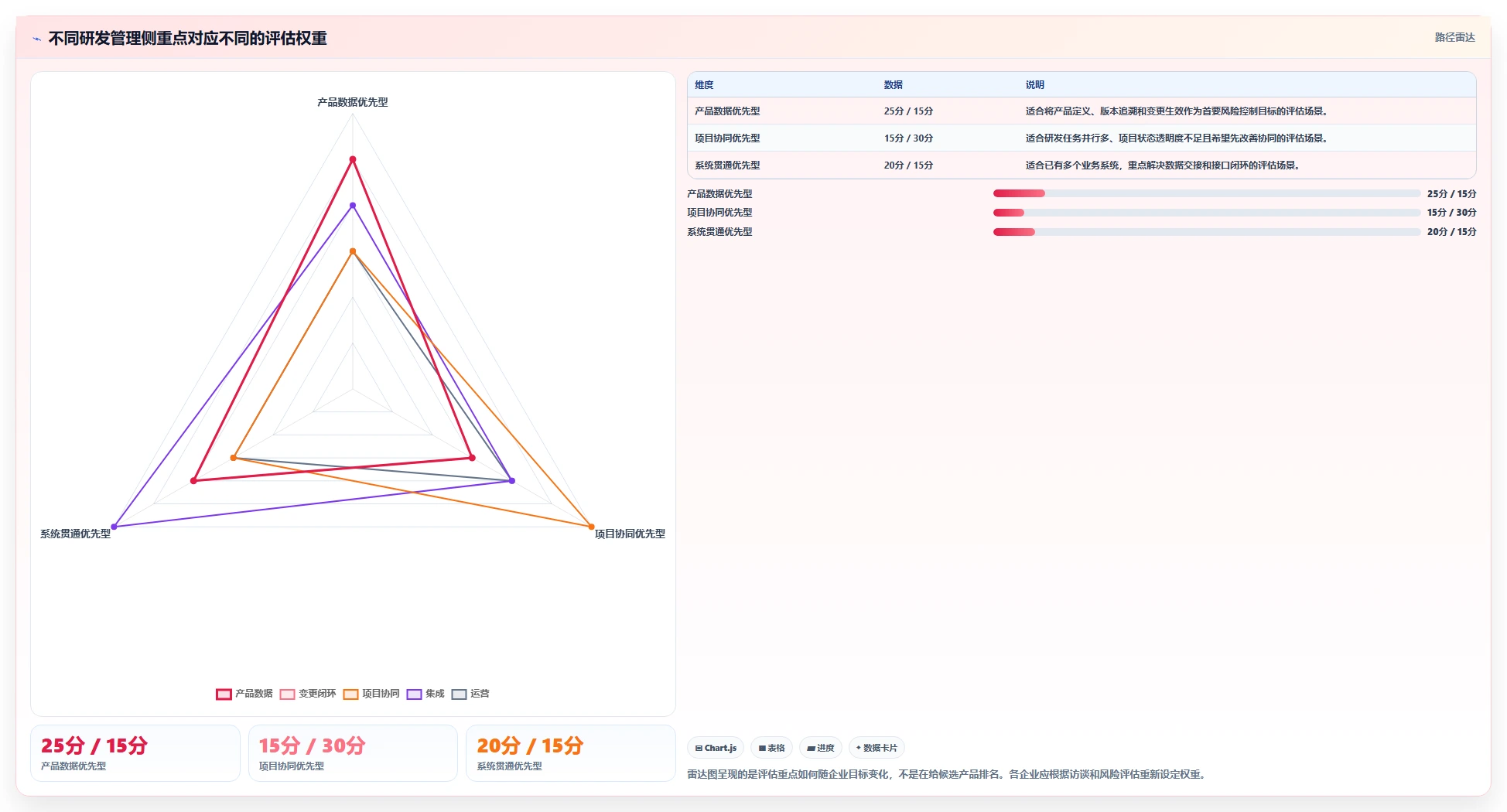Click description starting 适合将产品定义

(1178, 111)
